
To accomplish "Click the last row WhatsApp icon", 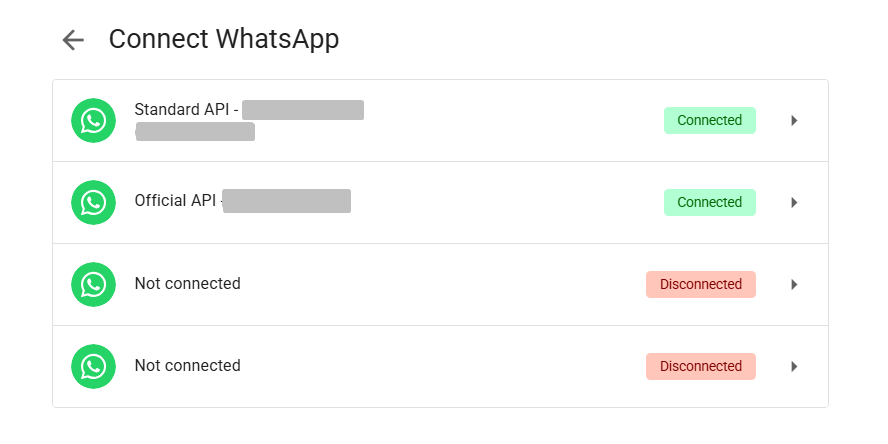I will click(x=93, y=367).
